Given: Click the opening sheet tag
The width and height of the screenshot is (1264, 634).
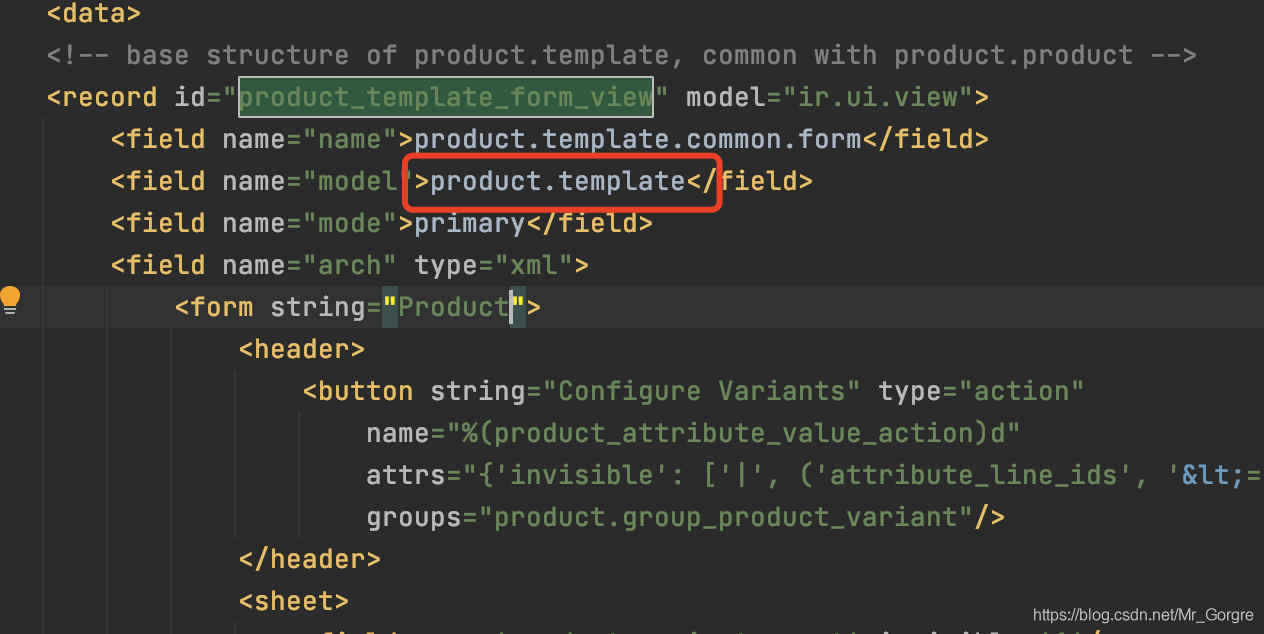Looking at the screenshot, I should click(294, 601).
